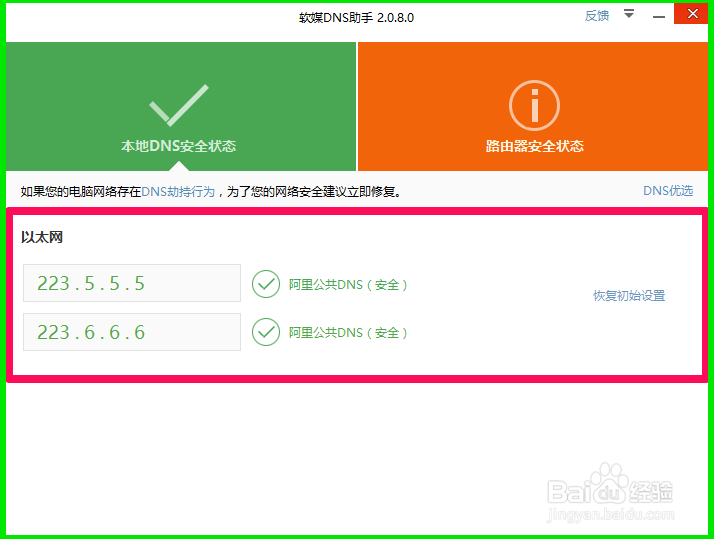Click the 223.6.6.6 DNS input field

[x=132, y=332]
